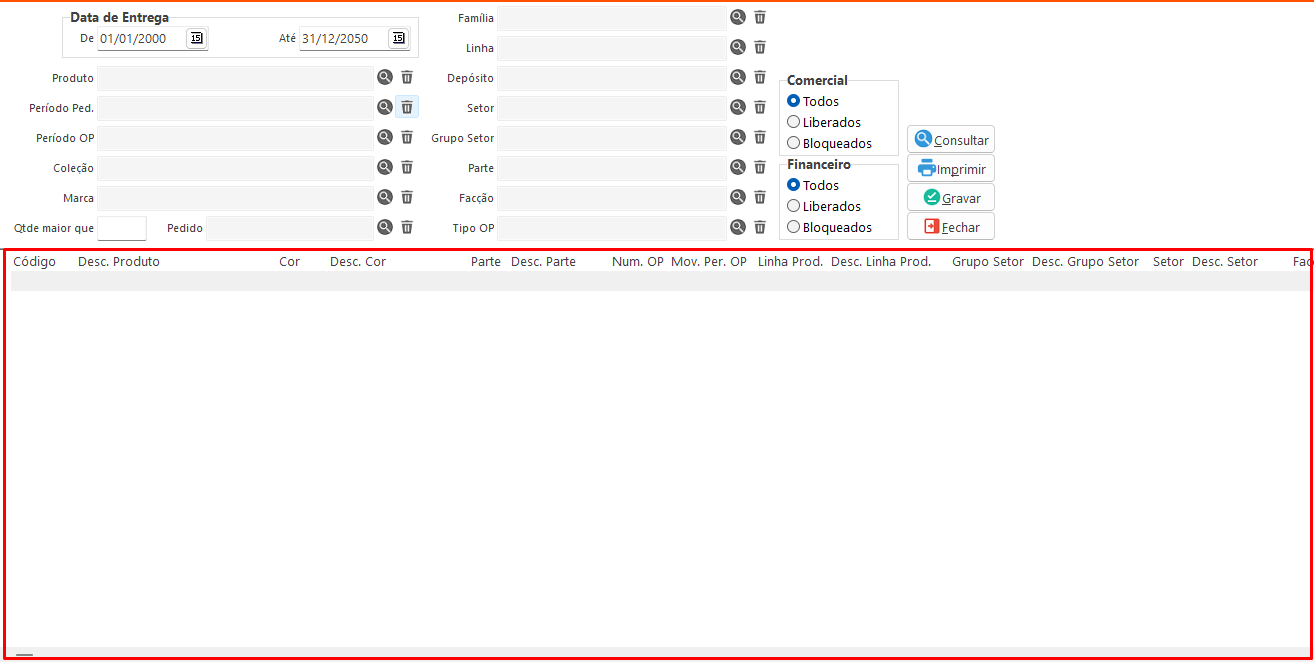The width and height of the screenshot is (1314, 662).
Task: Sort by the Num. OP column header
Action: tap(637, 262)
